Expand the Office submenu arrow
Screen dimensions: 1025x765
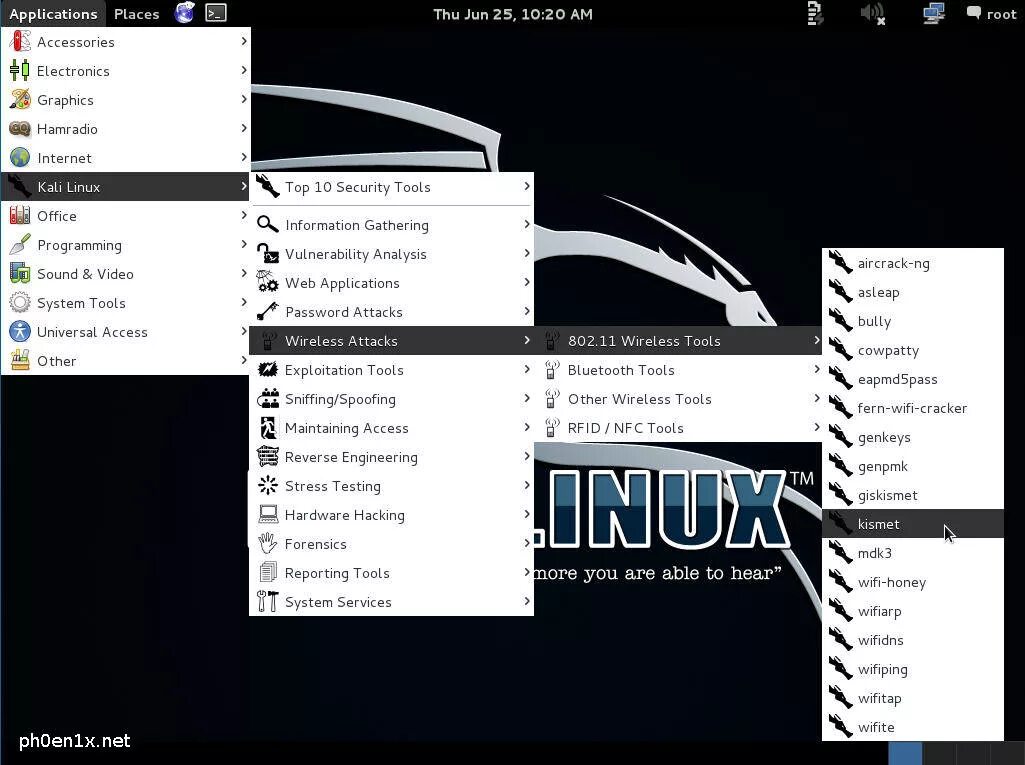pyautogui.click(x=243, y=214)
